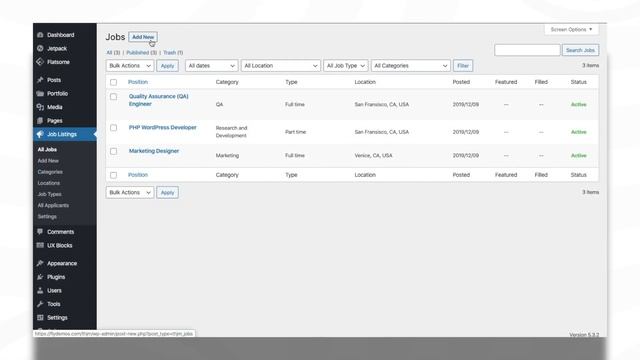Click the Search Jobs button

pos(580,50)
